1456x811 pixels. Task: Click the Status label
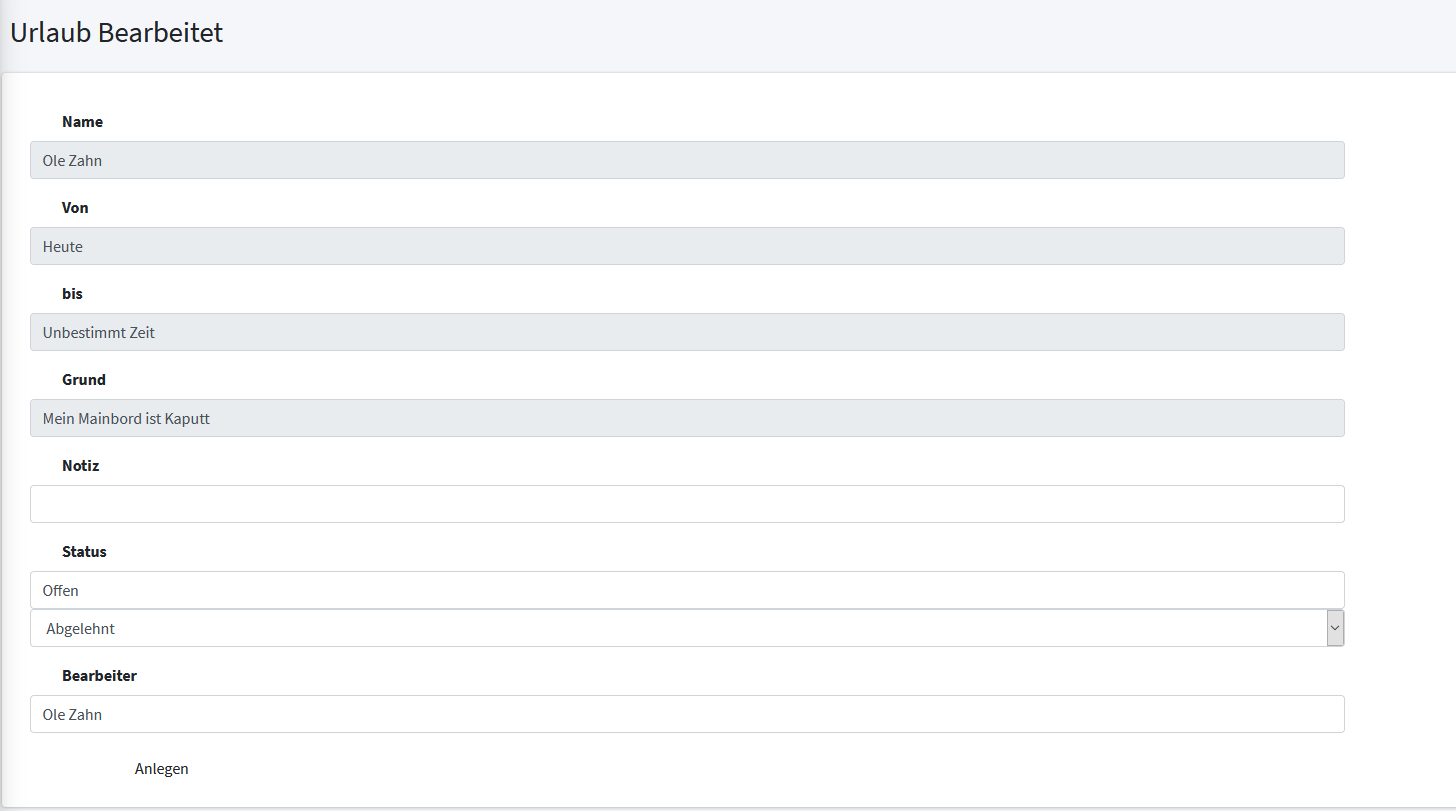point(84,552)
